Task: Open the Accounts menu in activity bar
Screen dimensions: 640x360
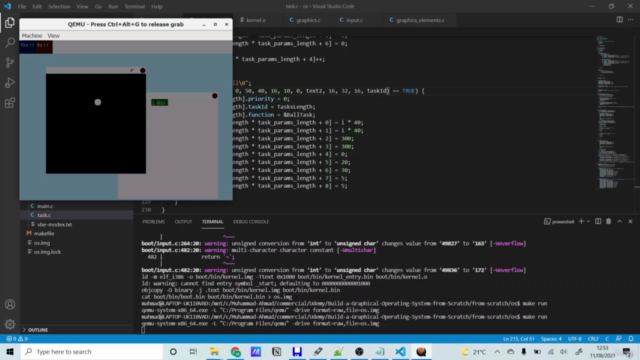Action: coord(10,304)
